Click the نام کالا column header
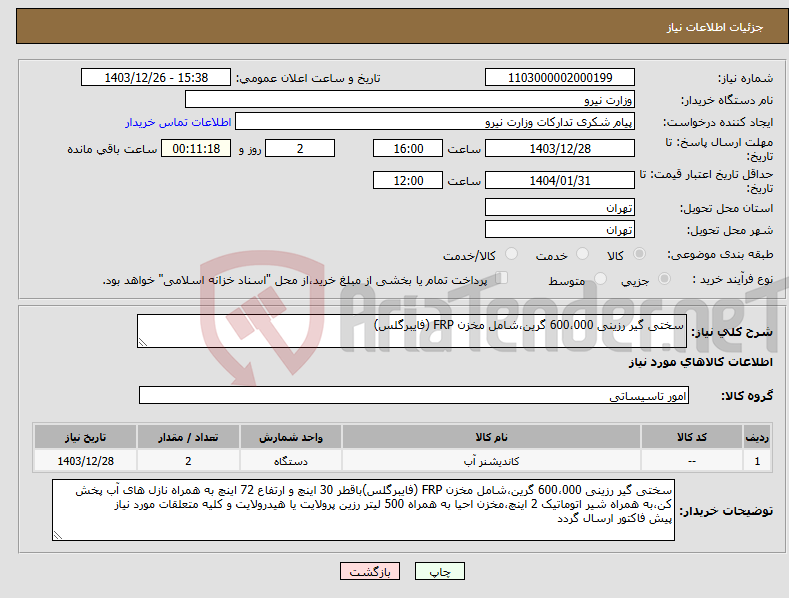789x598 pixels. click(491, 437)
